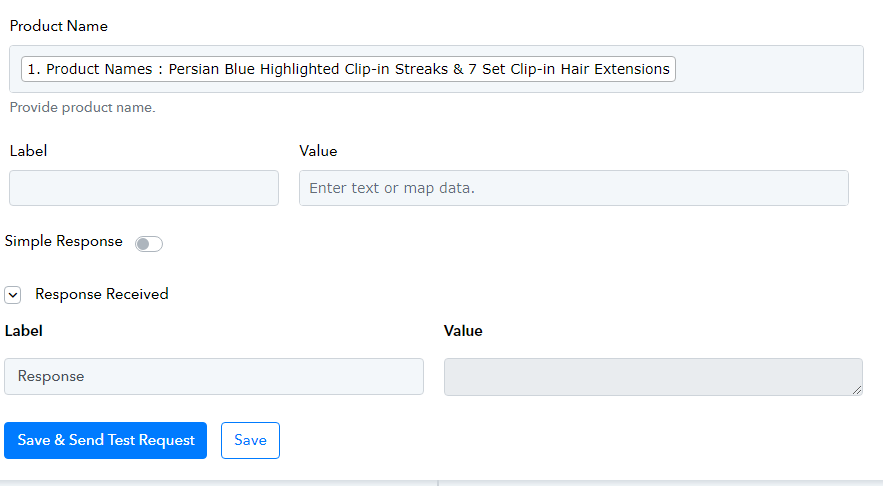
Task: Click bold Label header in response section
Action: click(24, 331)
